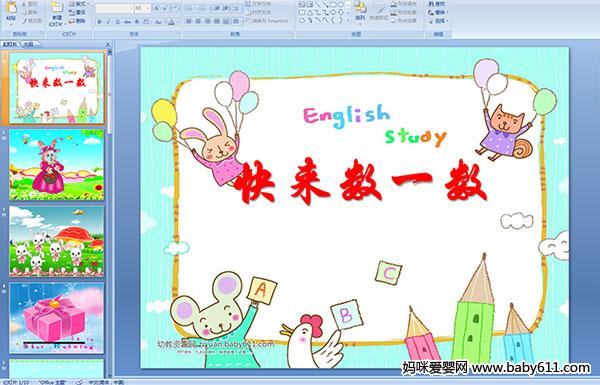Click the spell check icon in status bar
This screenshot has width=600, height=385.
point(80,382)
